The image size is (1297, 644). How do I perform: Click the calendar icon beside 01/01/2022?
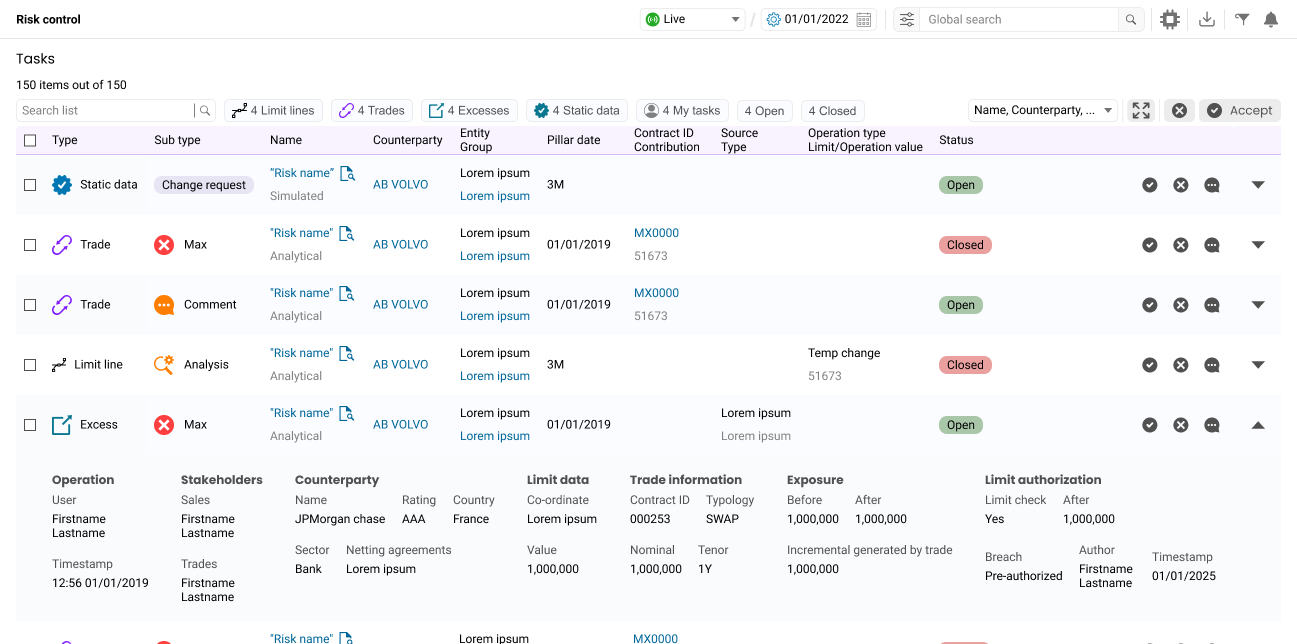865,19
